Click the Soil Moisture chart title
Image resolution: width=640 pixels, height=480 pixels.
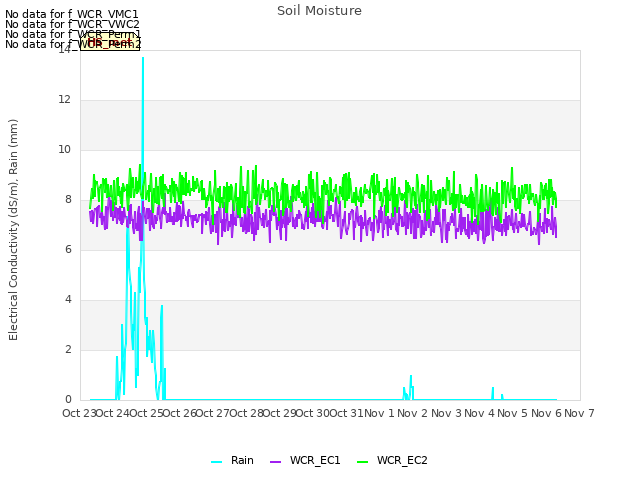click(319, 11)
